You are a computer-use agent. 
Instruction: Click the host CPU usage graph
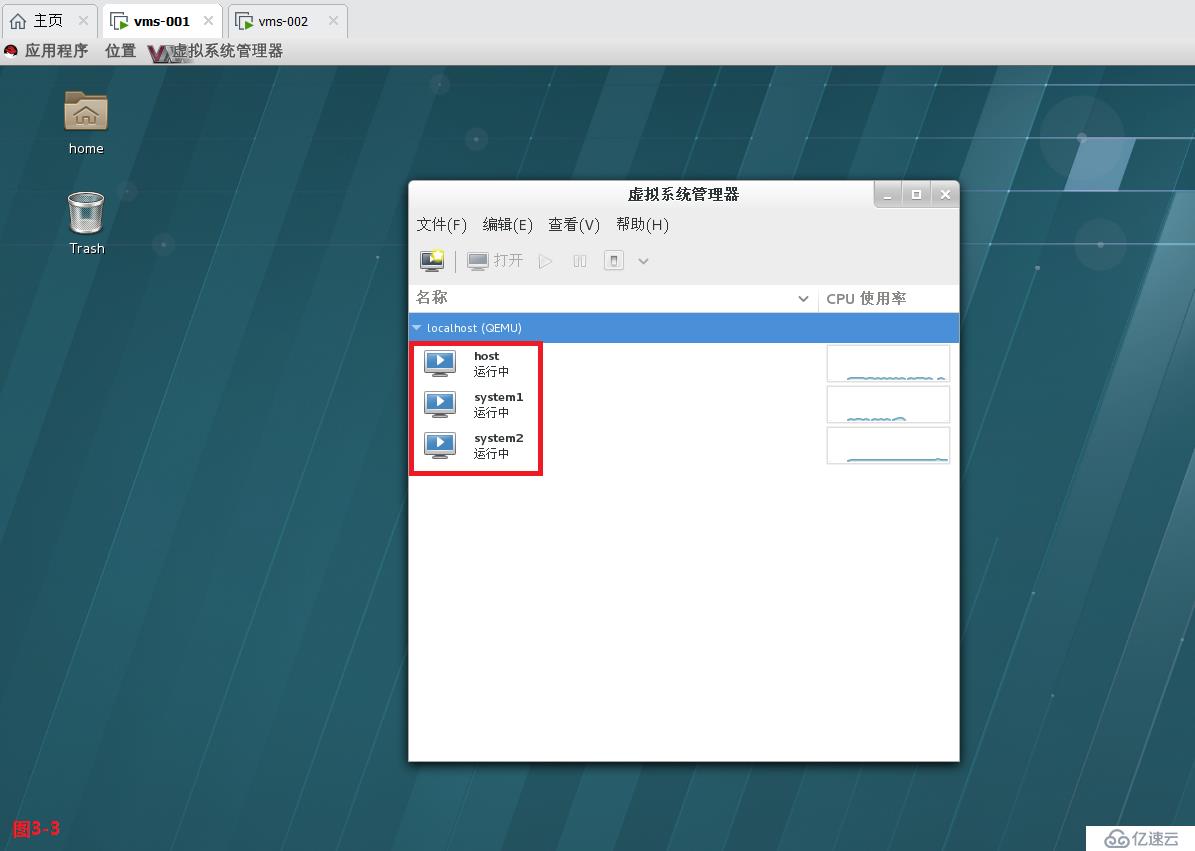tap(888, 363)
